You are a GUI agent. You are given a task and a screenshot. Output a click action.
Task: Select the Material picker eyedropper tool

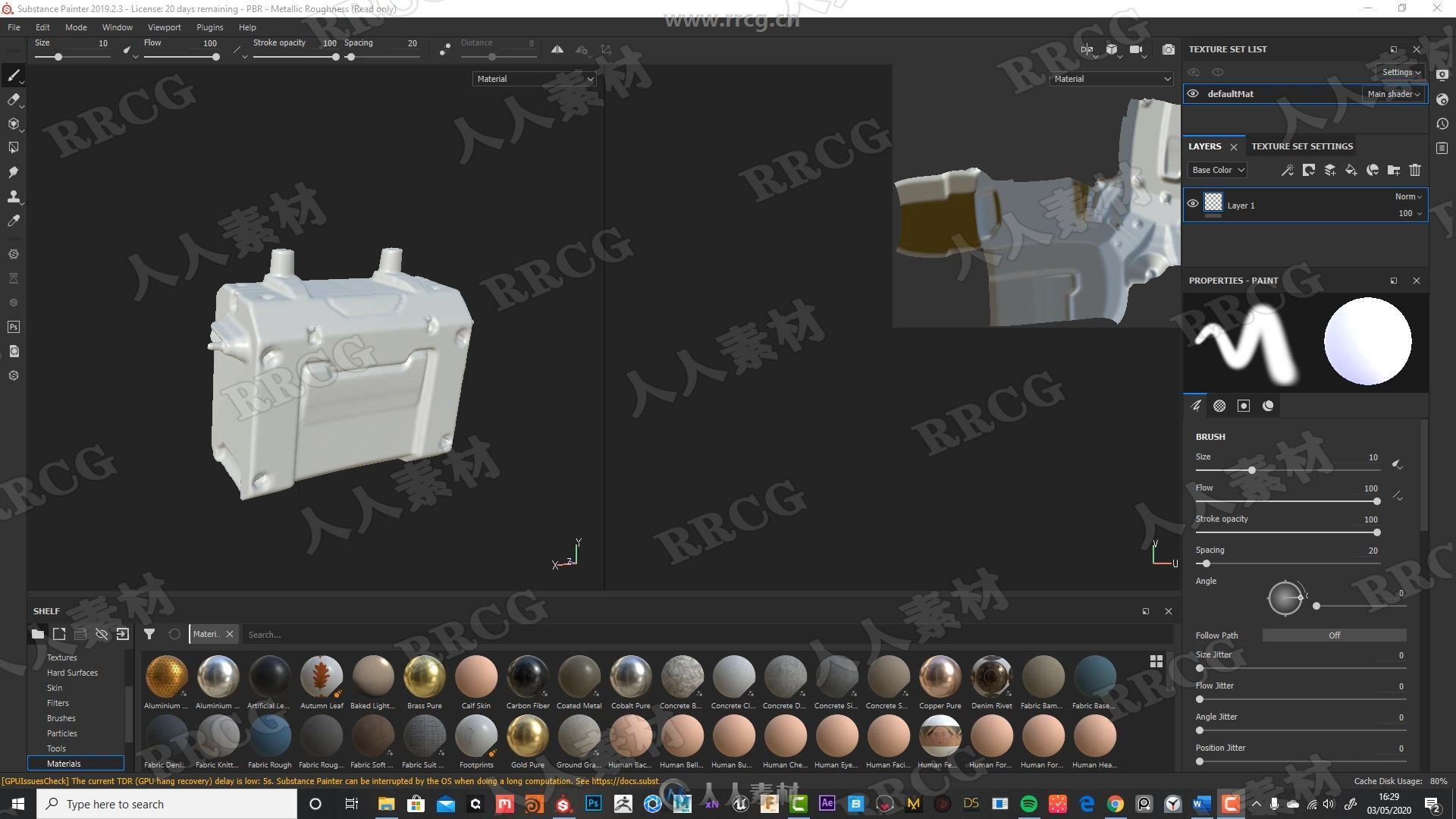pos(13,221)
